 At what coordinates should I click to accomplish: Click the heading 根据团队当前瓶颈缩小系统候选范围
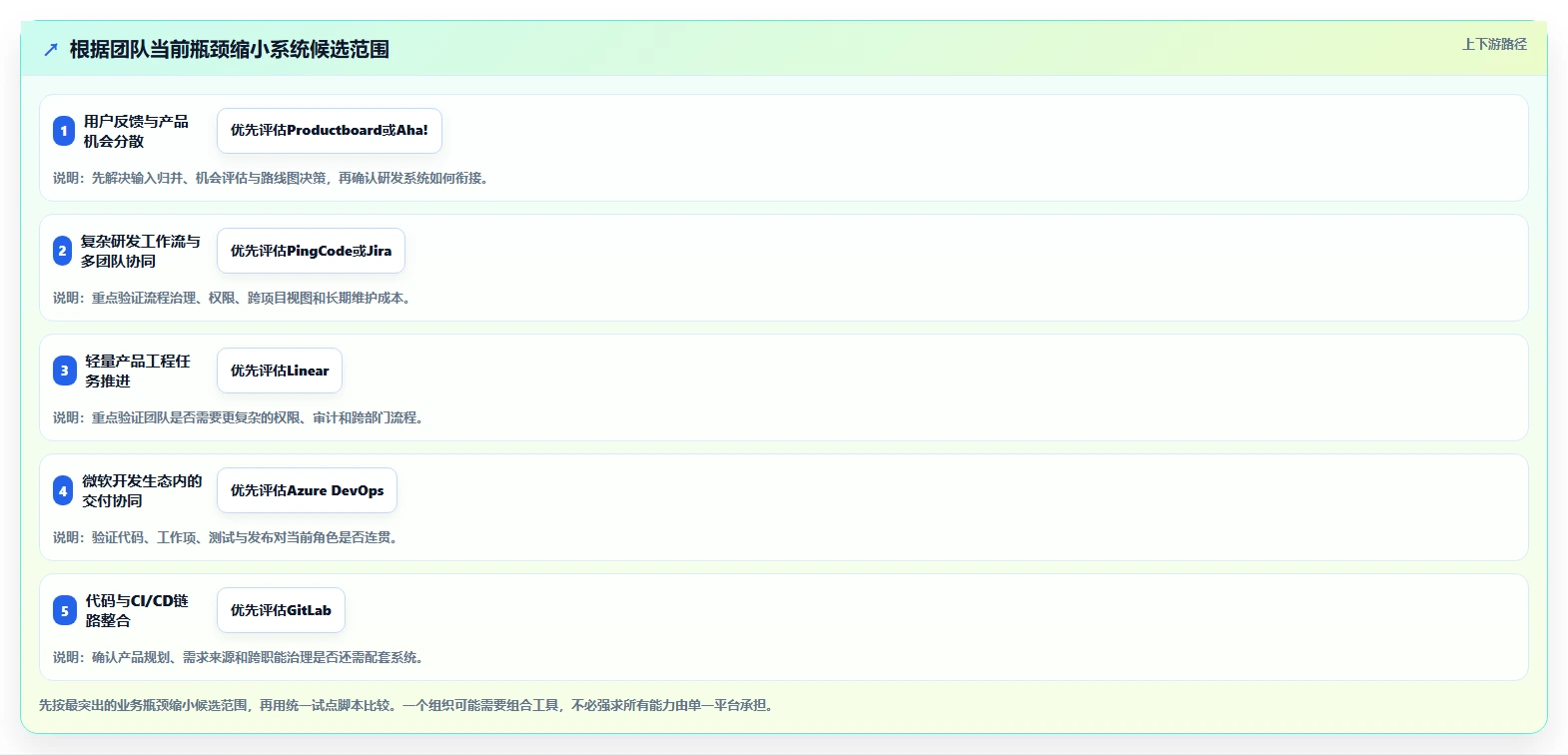tap(230, 49)
